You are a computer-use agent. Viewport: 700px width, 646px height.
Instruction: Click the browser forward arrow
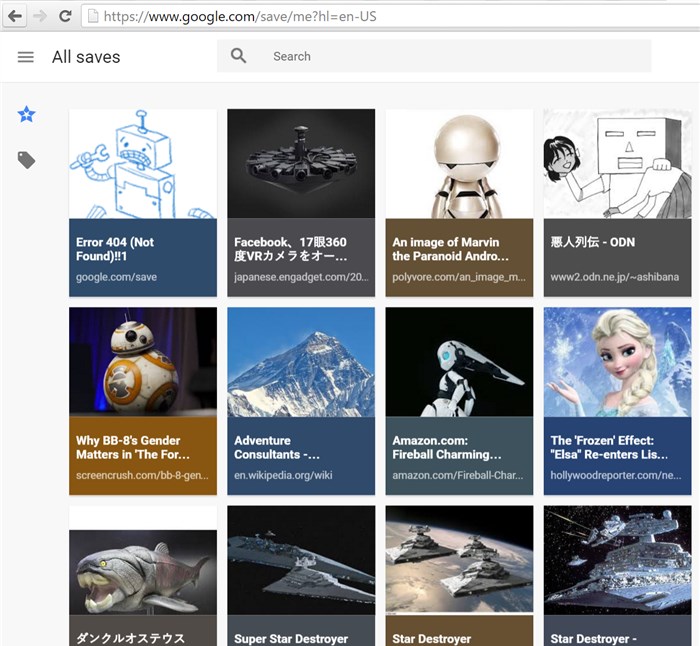40,17
